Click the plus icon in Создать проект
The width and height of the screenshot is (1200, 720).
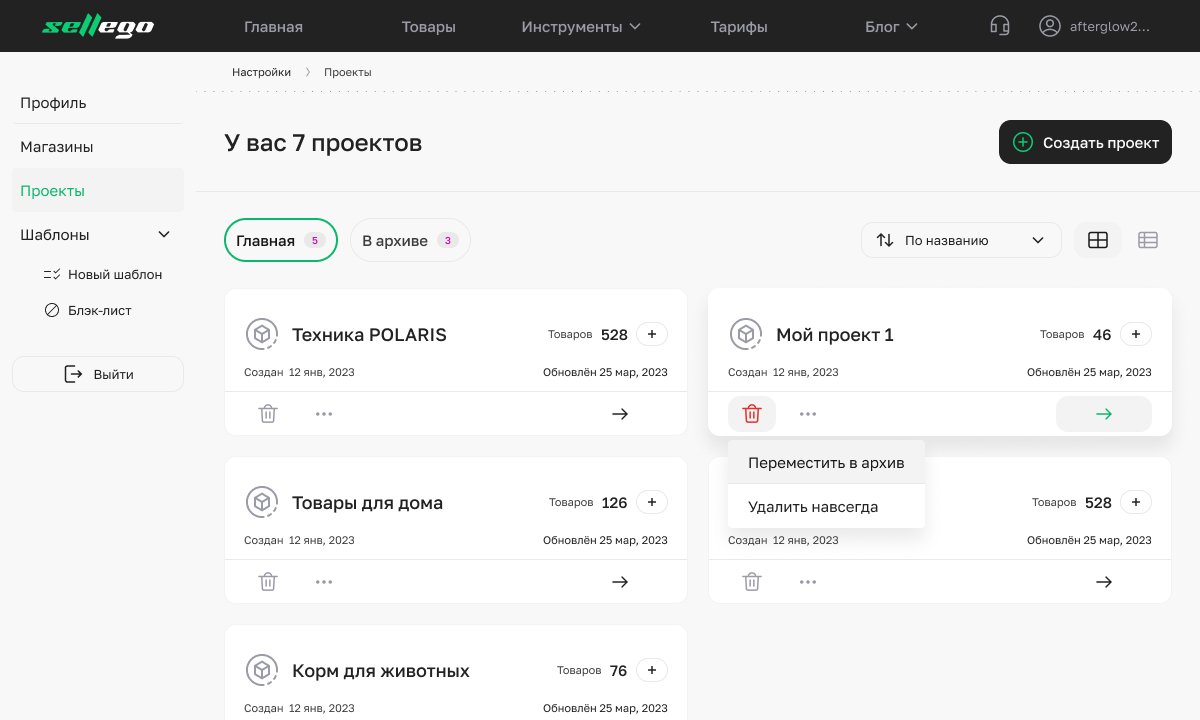pyautogui.click(x=1023, y=142)
